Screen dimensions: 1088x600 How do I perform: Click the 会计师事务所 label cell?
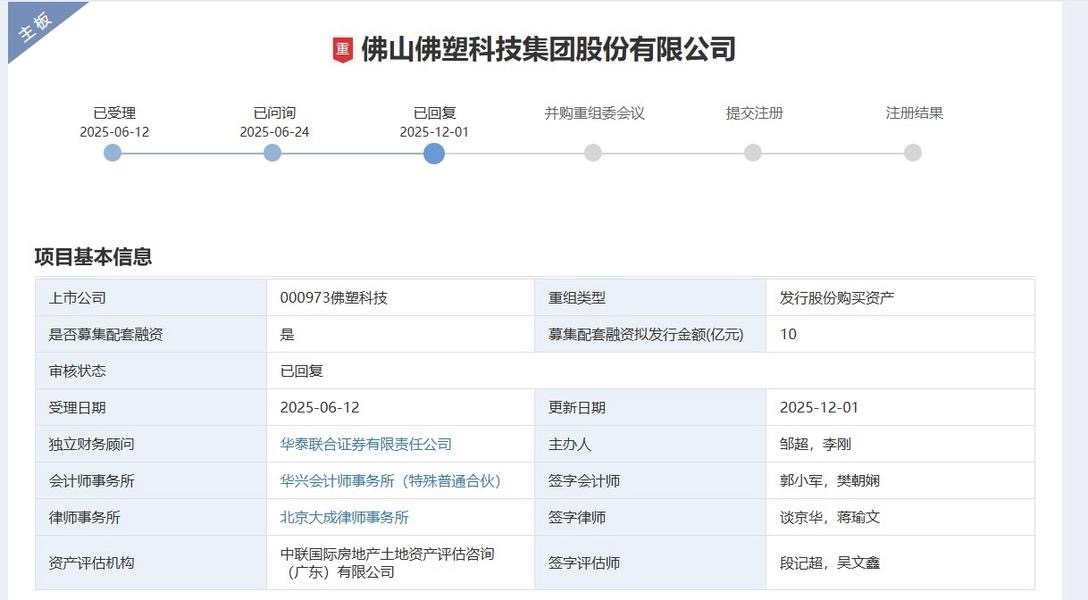tap(151, 481)
